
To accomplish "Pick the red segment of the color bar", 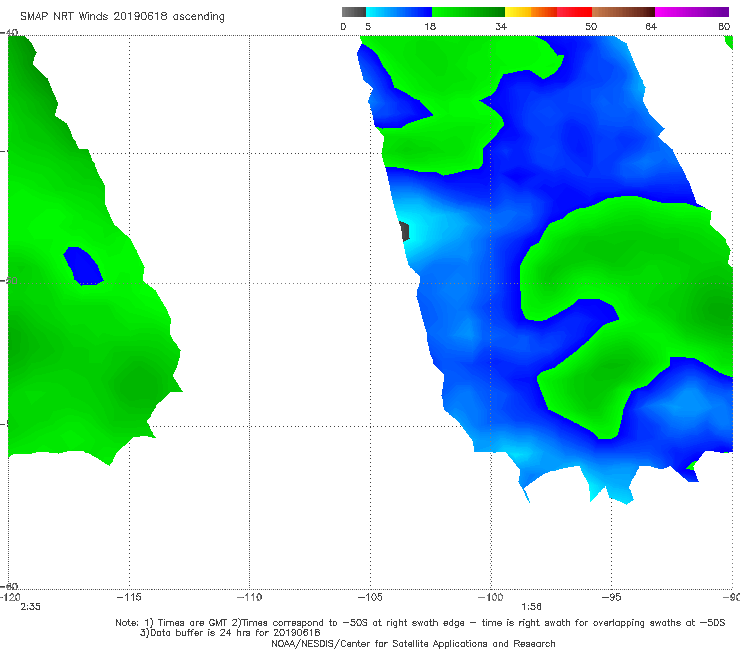I will pyautogui.click(x=574, y=12).
